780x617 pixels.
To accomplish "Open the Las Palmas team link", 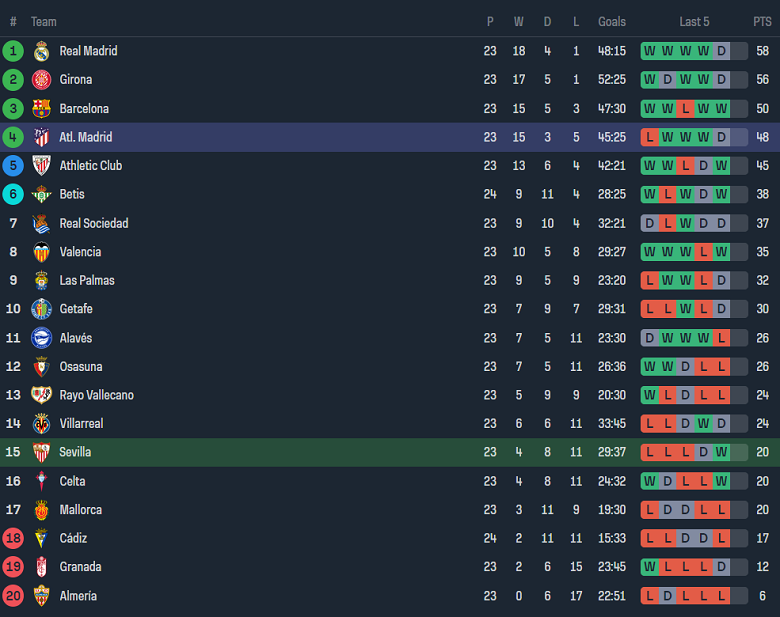I will 85,280.
